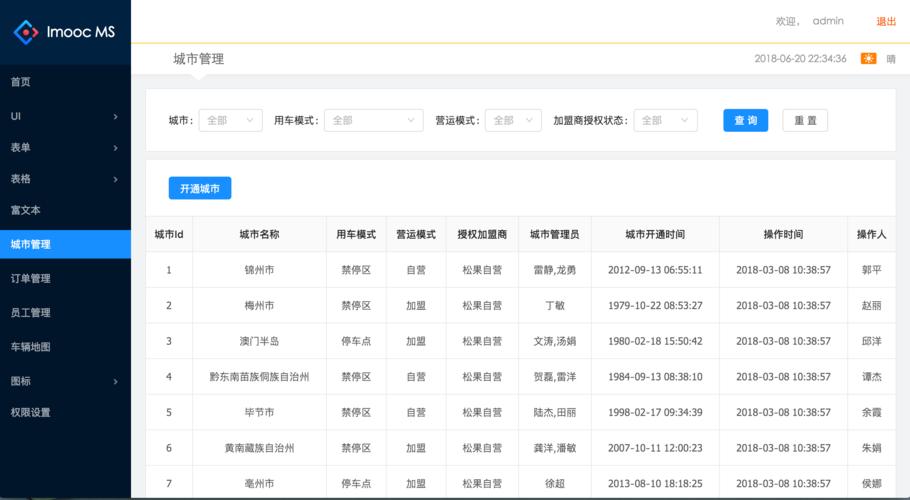Click the Imooc MS diamond logo icon
This screenshot has height=500, width=910.
click(26, 32)
